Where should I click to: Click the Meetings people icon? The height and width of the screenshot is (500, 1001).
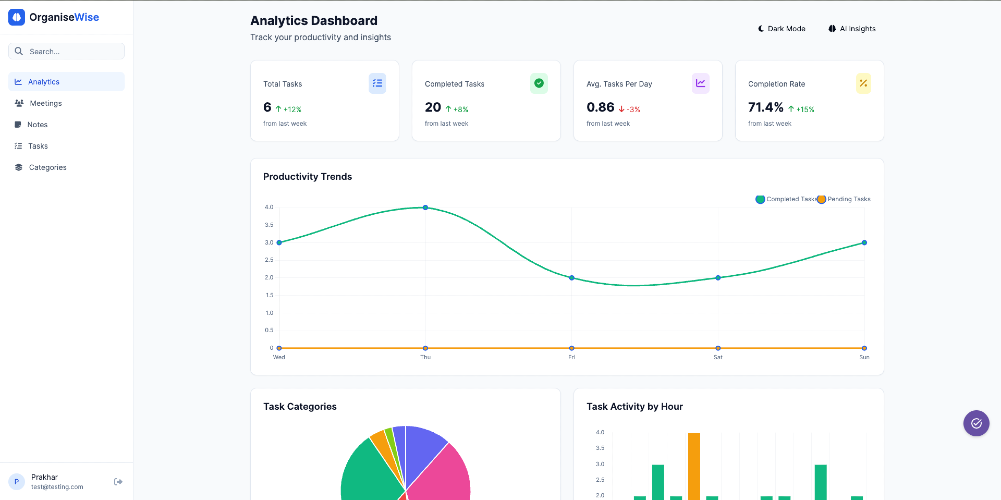[19, 103]
